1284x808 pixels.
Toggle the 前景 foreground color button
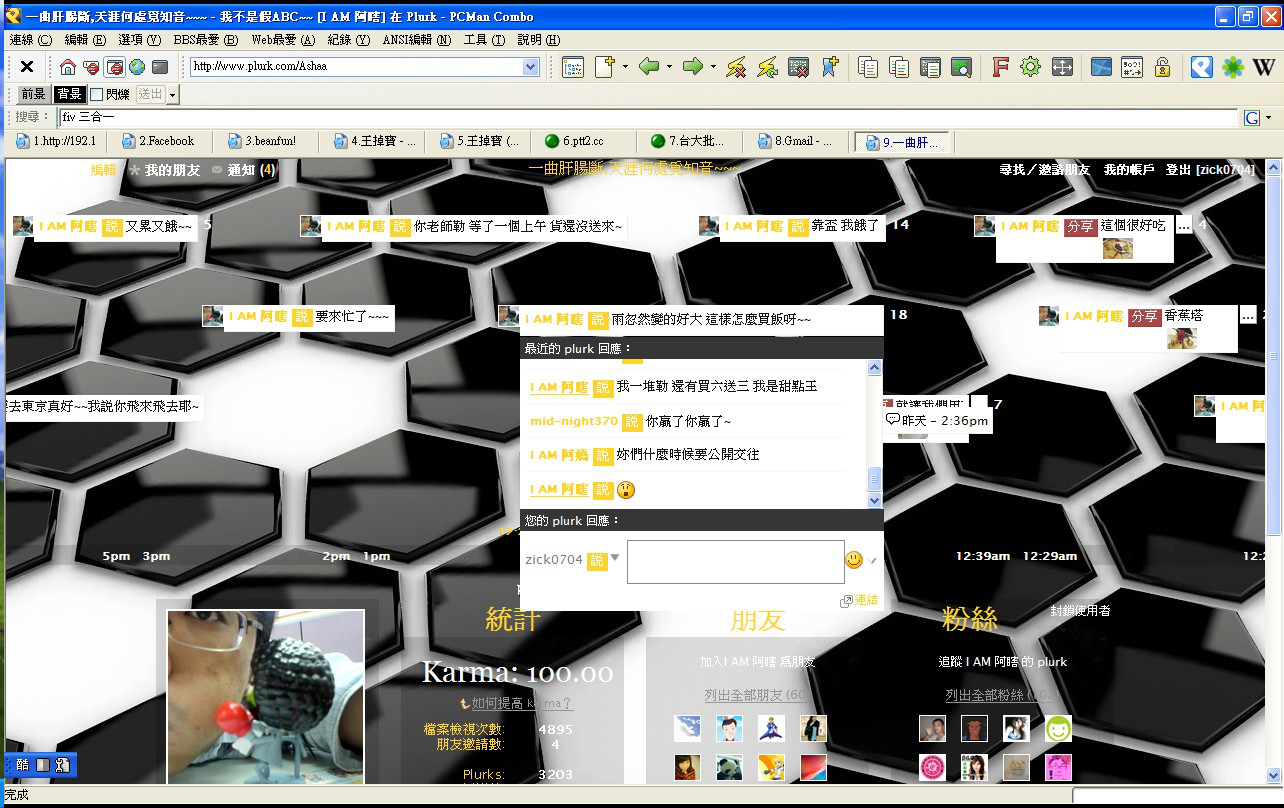point(33,94)
